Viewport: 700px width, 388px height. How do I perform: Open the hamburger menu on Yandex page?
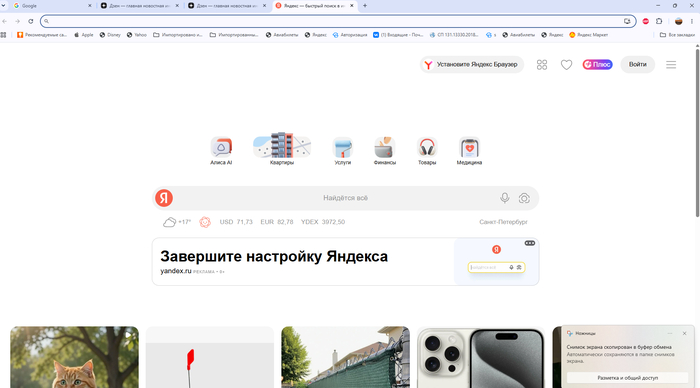[671, 65]
